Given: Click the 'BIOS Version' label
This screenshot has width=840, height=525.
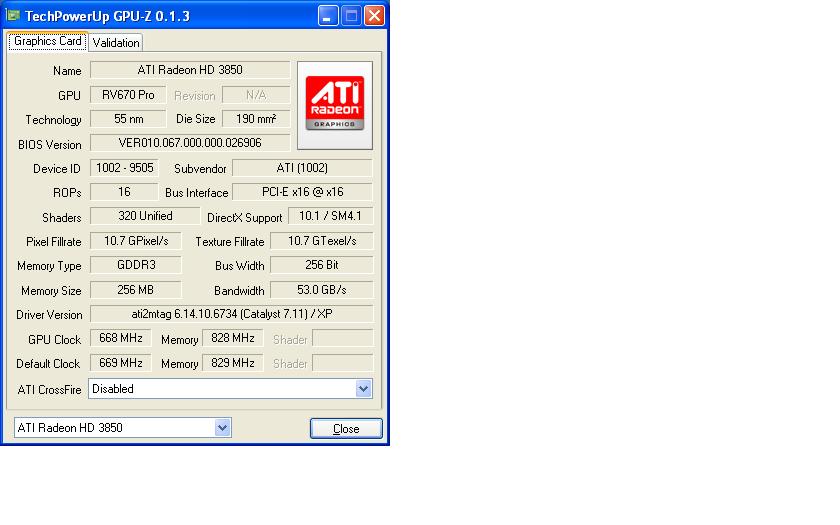Looking at the screenshot, I should coord(49,145).
